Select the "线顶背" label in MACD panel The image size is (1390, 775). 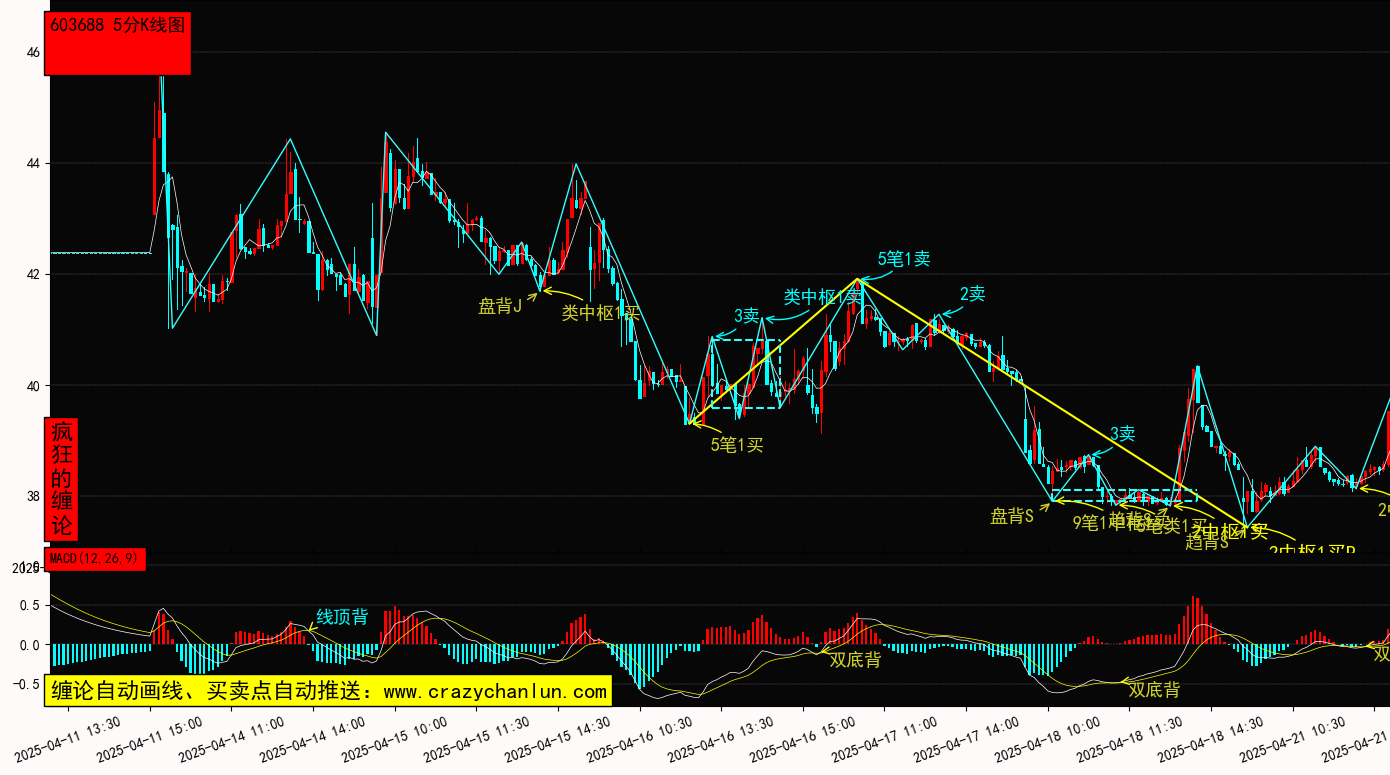coord(342,617)
